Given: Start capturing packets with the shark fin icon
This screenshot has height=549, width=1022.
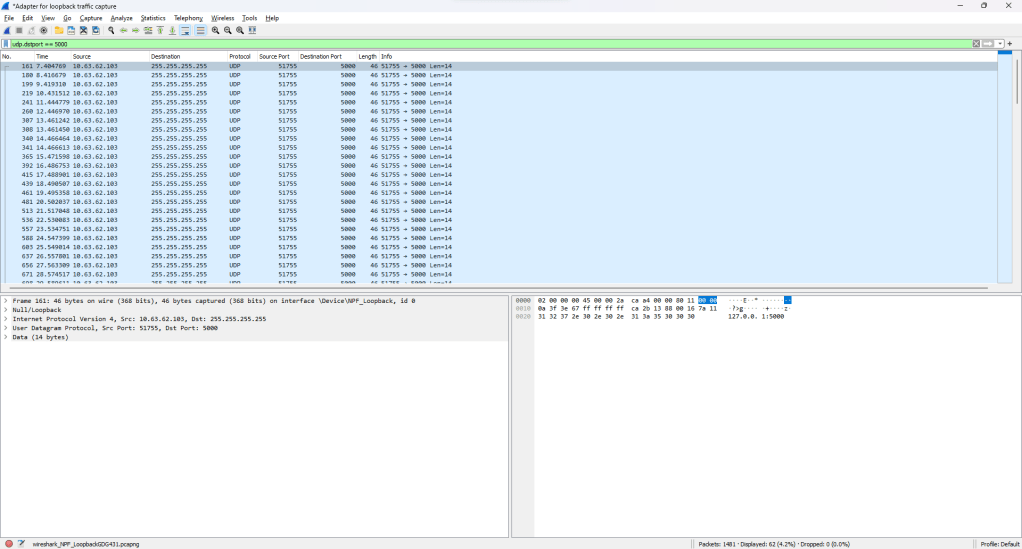Looking at the screenshot, I should (7, 31).
